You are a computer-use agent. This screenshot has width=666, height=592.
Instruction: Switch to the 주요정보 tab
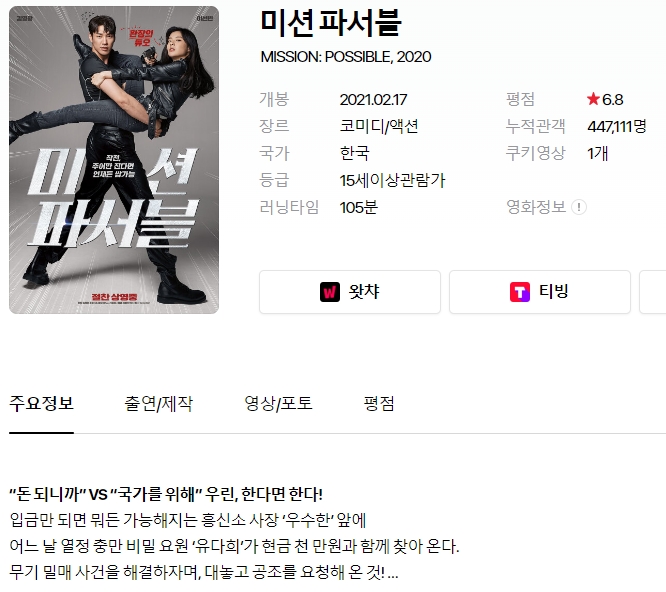pyautogui.click(x=41, y=403)
